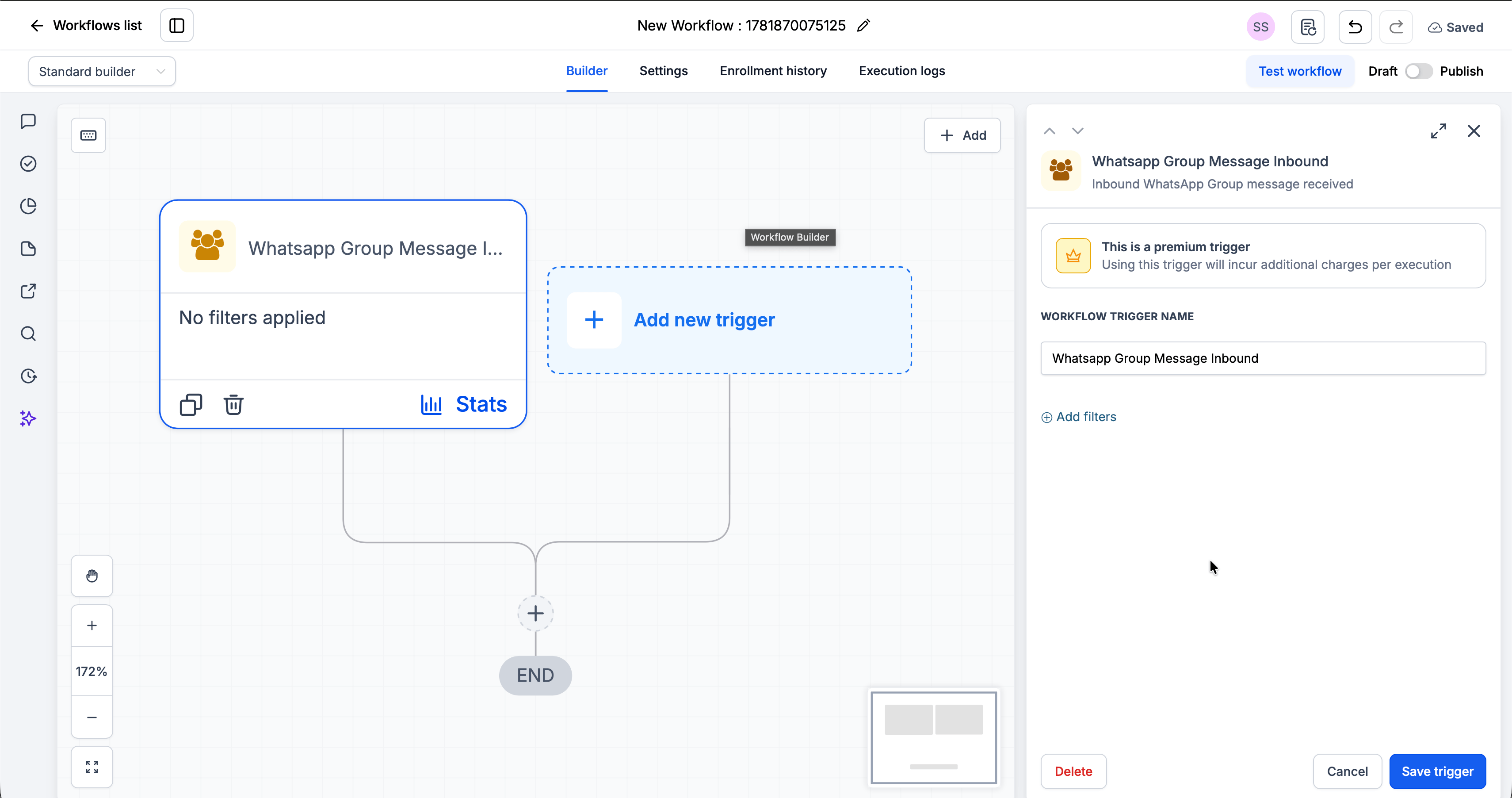Duplicate the Whatsapp Group Message trigger
This screenshot has width=1512, height=798.
(x=191, y=405)
